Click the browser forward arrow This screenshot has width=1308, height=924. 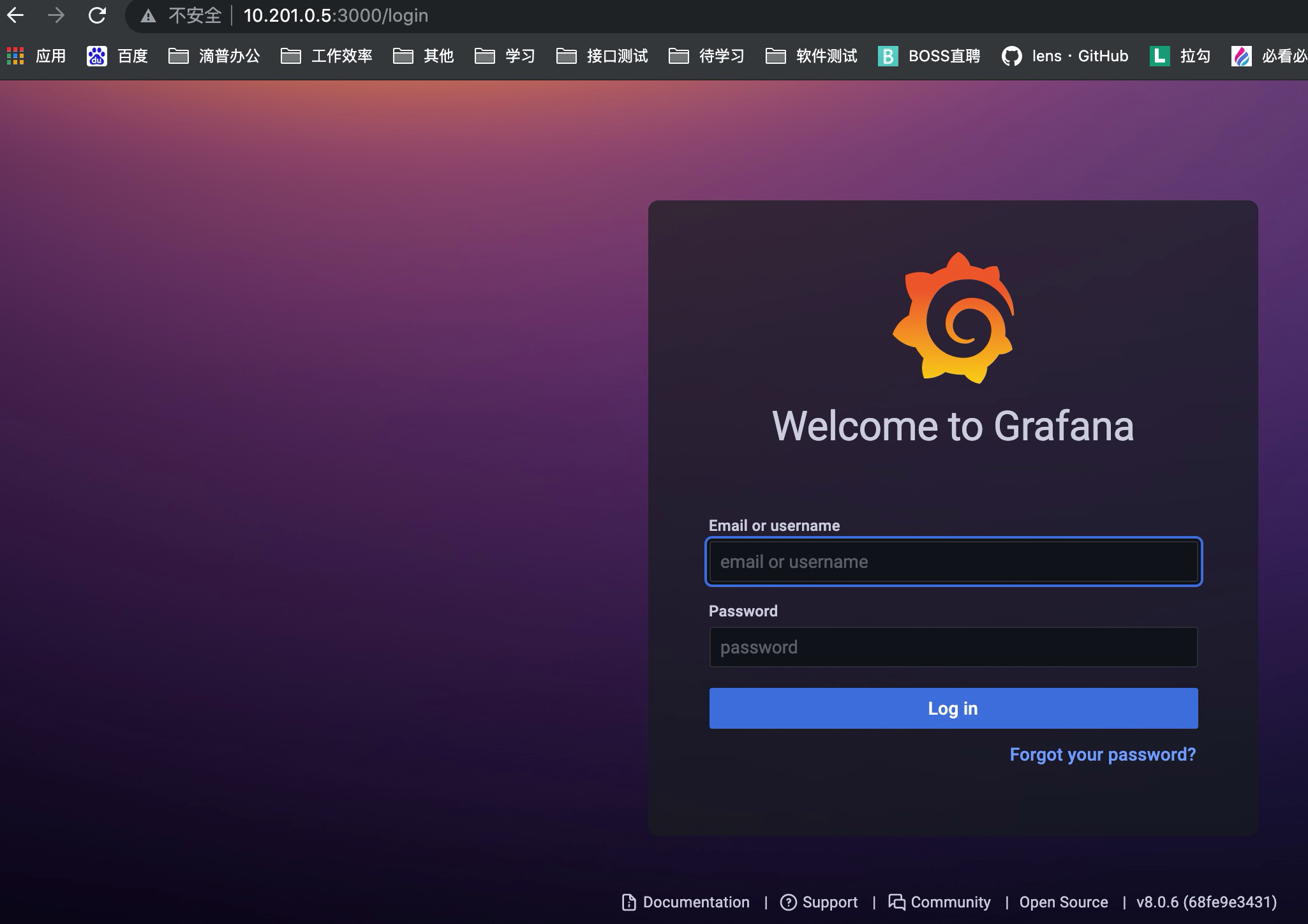tap(56, 15)
